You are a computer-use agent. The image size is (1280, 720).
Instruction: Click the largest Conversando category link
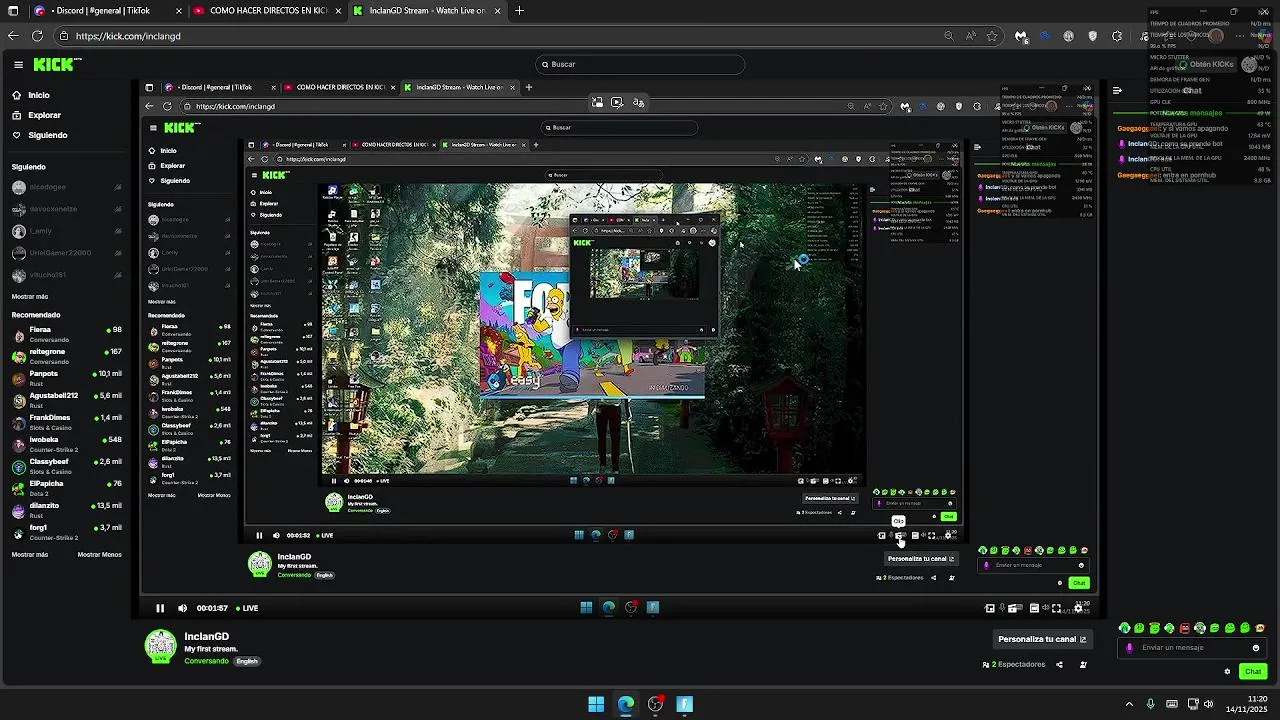point(206,661)
